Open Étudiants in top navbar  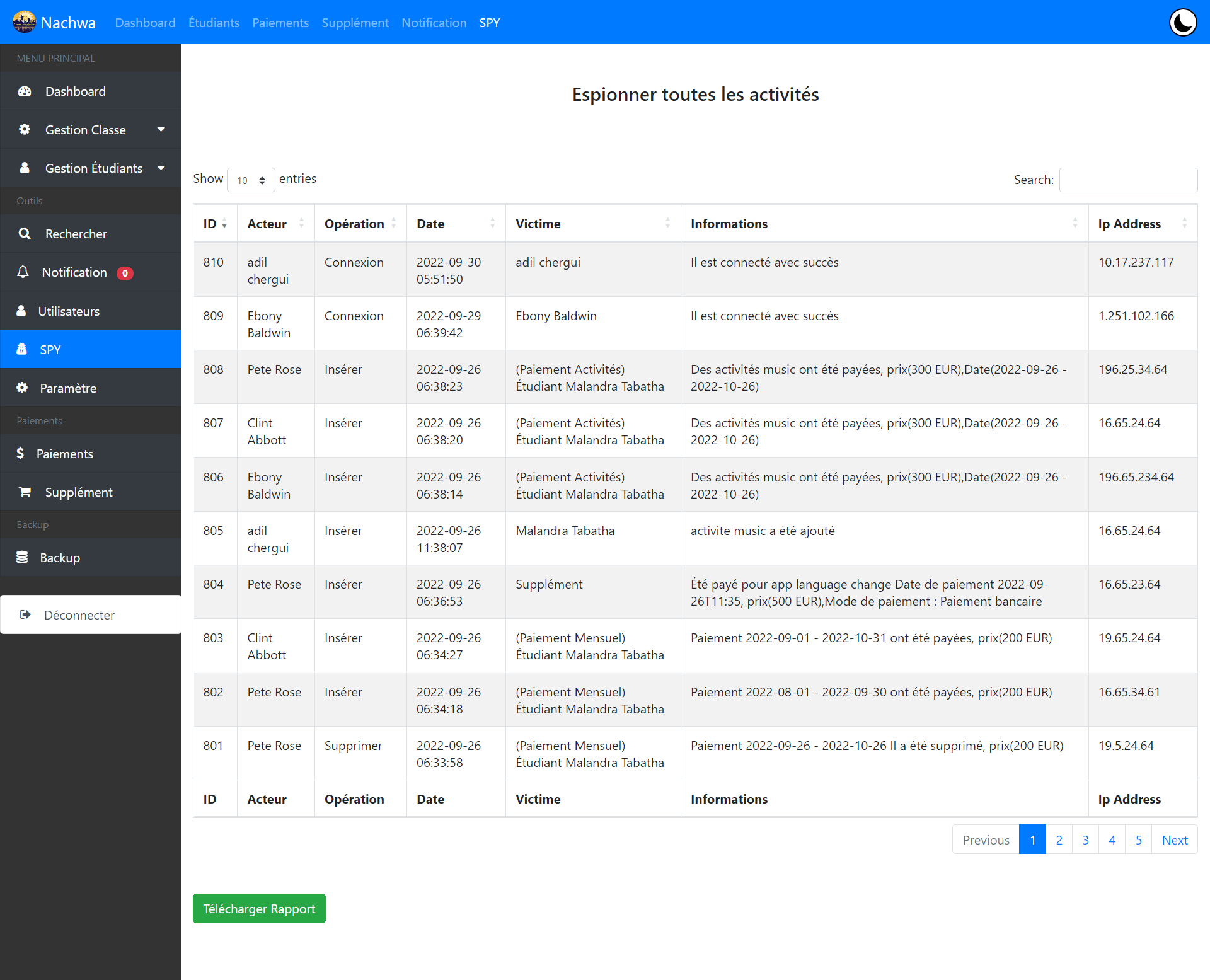[214, 23]
